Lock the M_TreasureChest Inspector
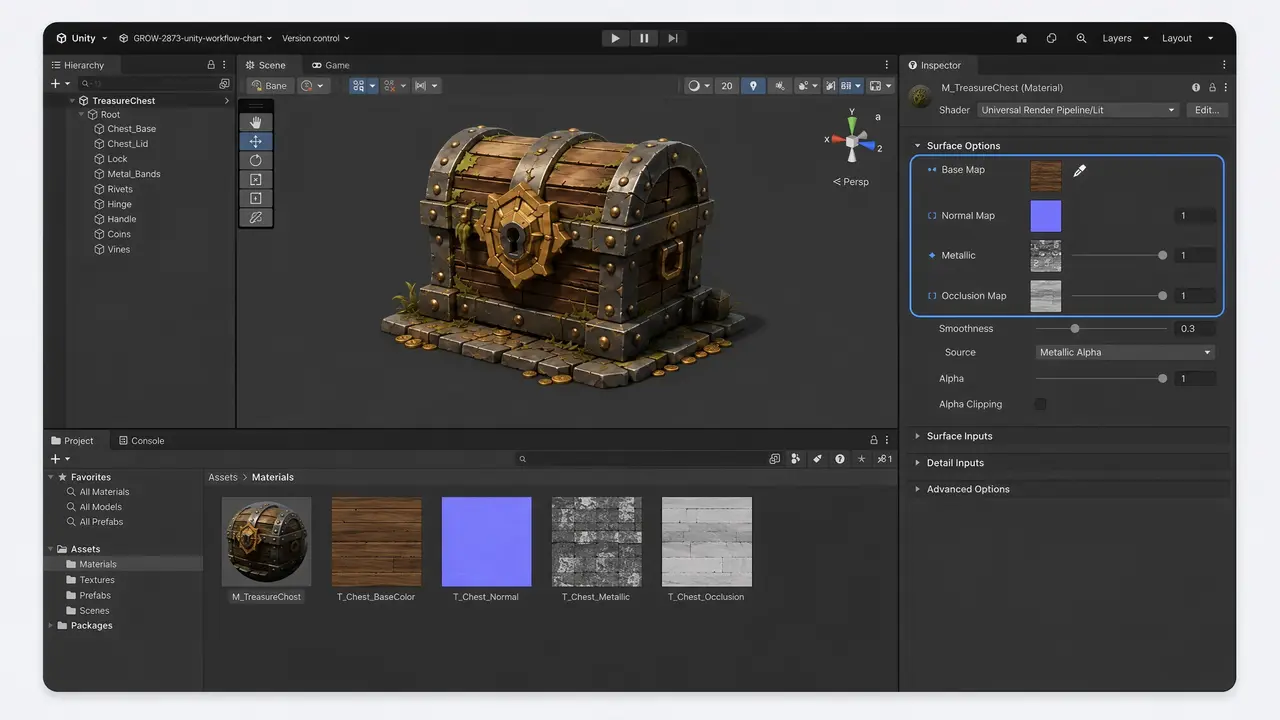Screen dimensions: 1280x720 click(1212, 88)
